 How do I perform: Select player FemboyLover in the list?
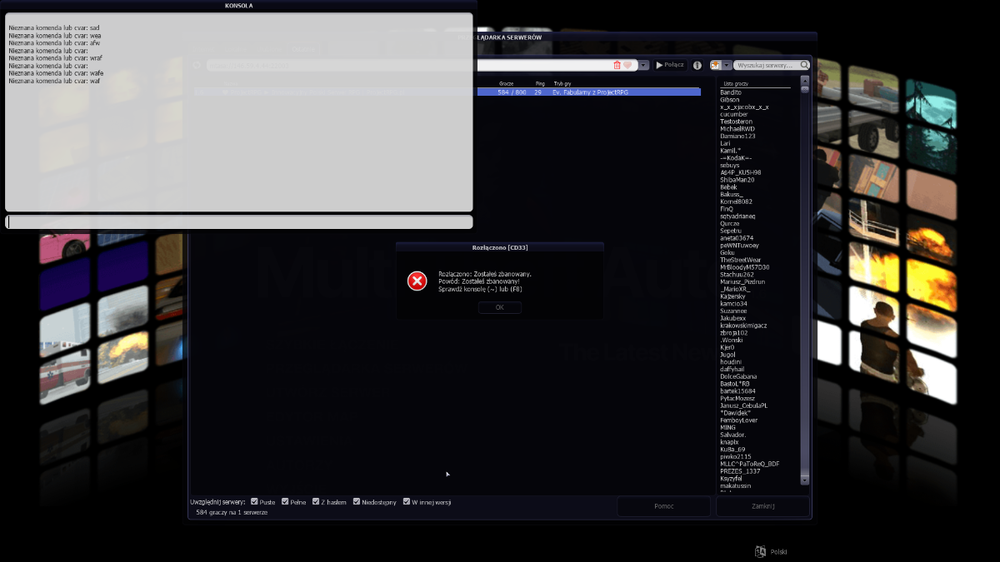pyautogui.click(x=739, y=420)
